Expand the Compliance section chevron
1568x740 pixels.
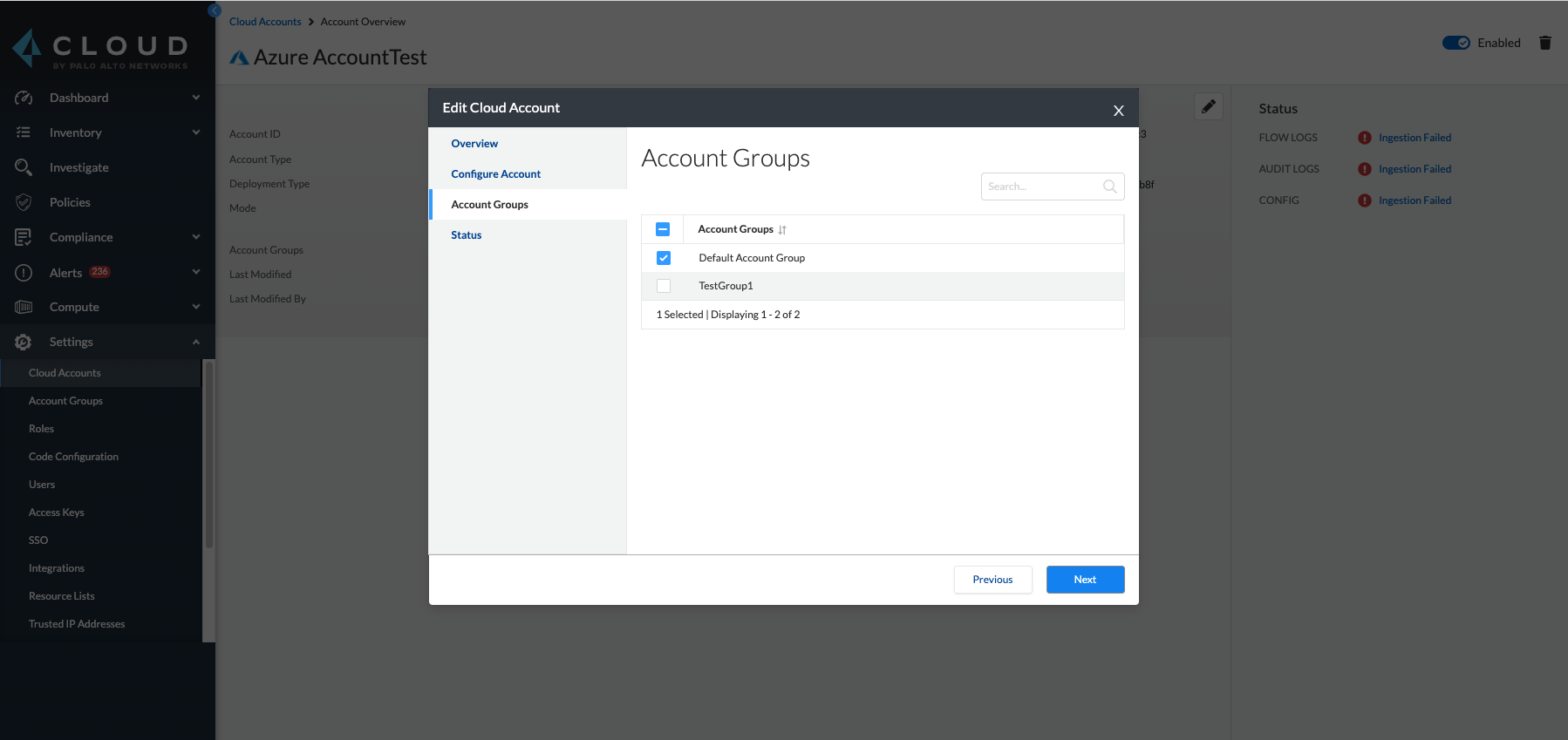(x=196, y=237)
